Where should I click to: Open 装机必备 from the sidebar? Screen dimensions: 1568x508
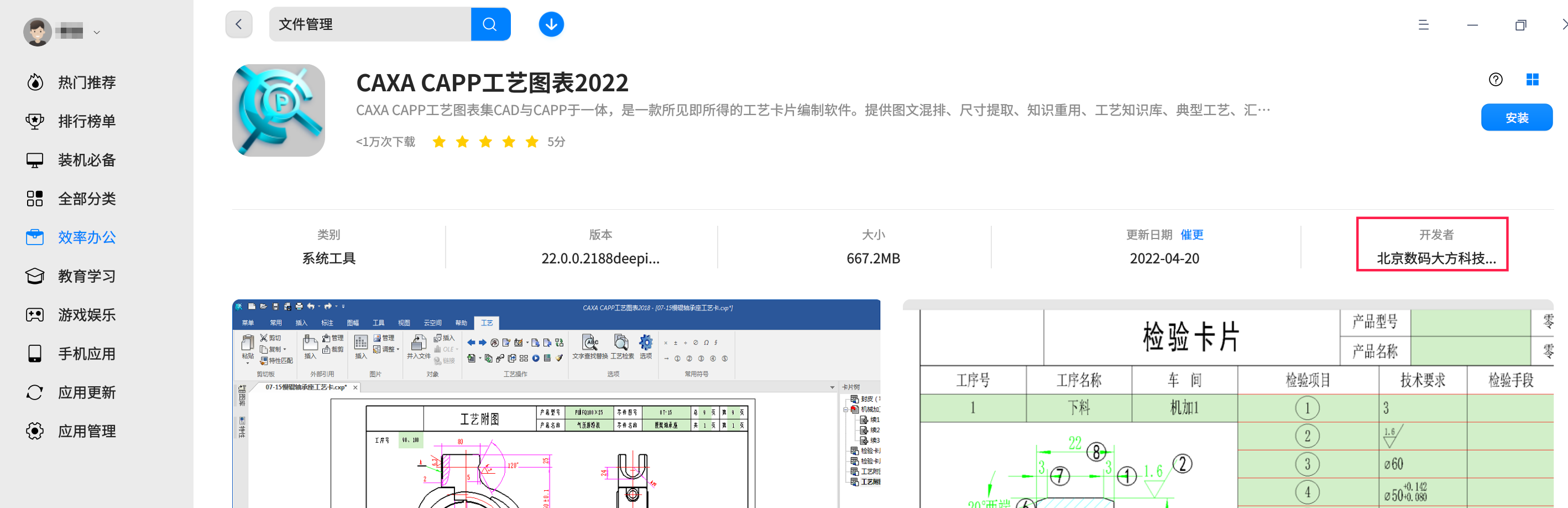pyautogui.click(x=35, y=159)
